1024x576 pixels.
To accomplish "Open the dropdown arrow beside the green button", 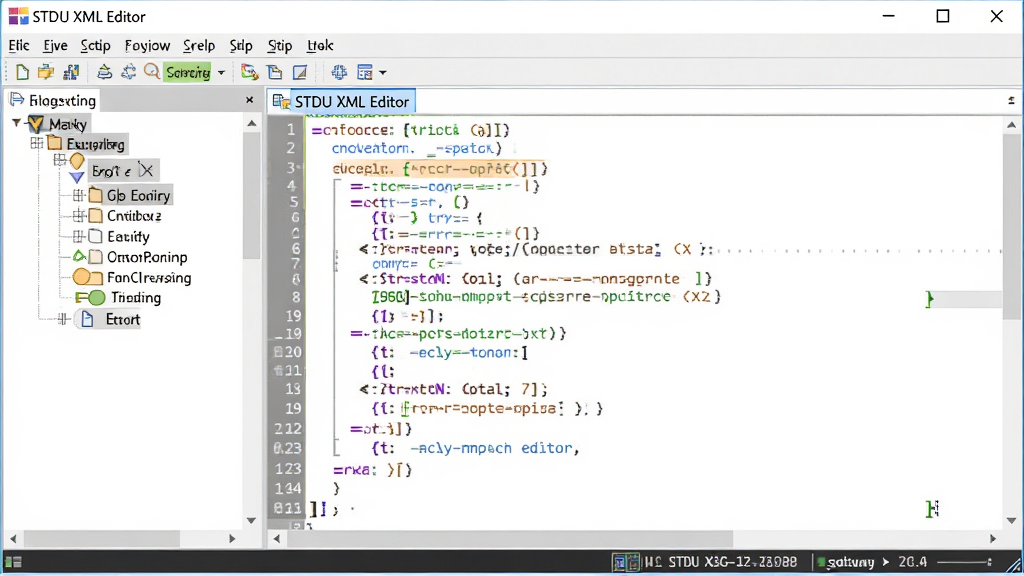I will [x=221, y=72].
